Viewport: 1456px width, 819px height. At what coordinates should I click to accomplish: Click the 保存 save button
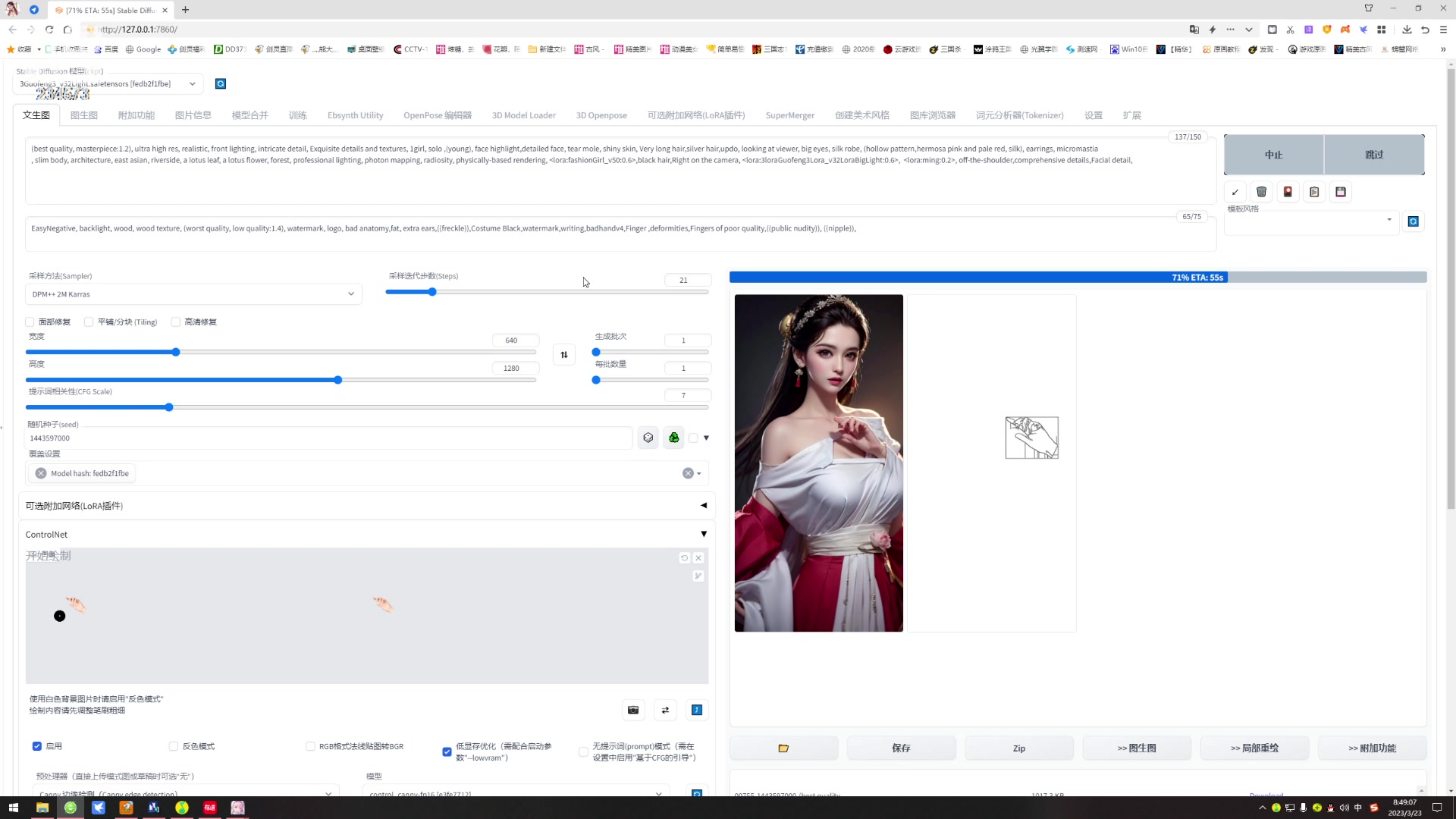(x=901, y=748)
